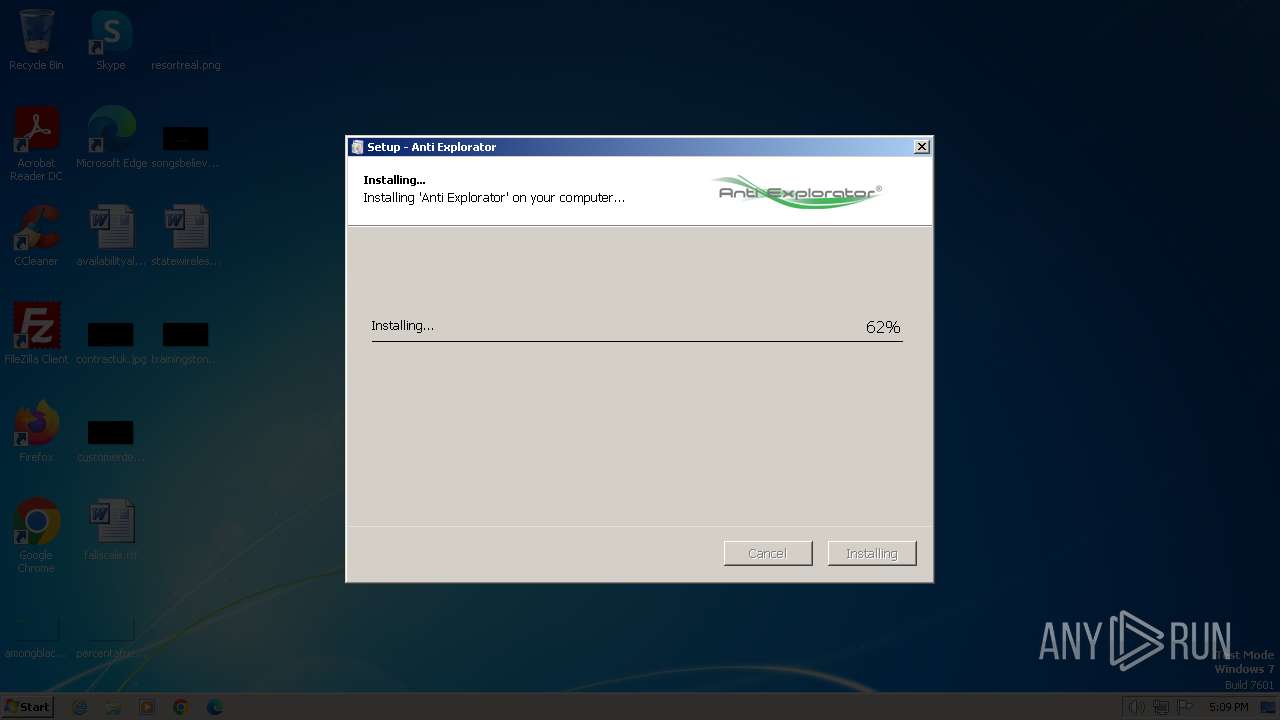1280x720 pixels.
Task: Launch Acrobat Reader DC from the desktop
Action: point(36,143)
